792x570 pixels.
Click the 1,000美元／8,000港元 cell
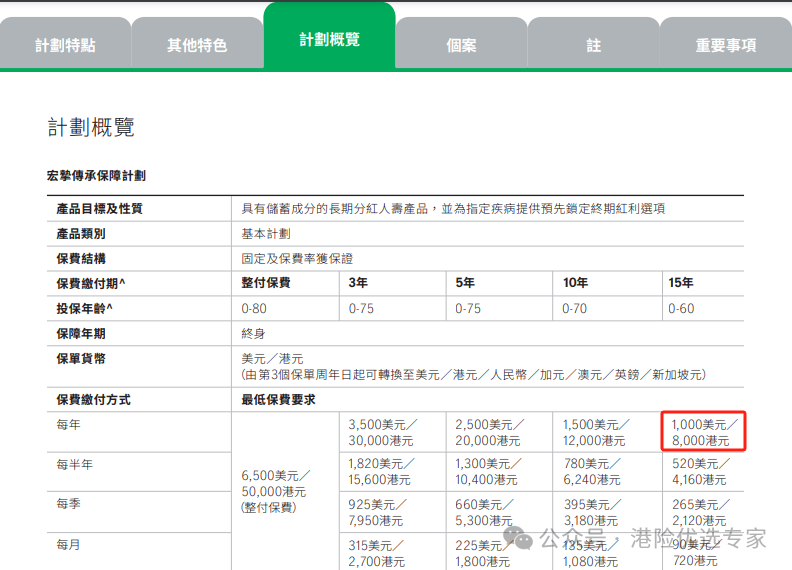tap(704, 432)
